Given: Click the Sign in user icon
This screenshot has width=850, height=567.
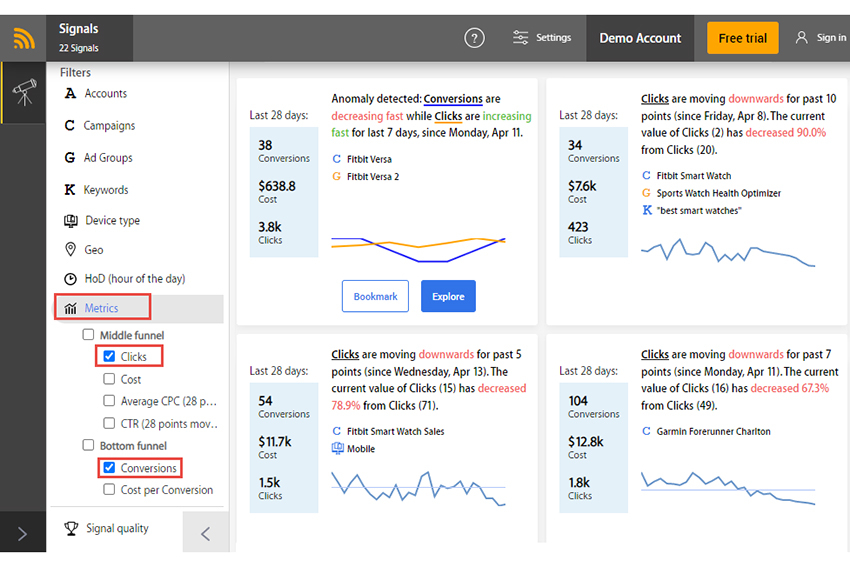Looking at the screenshot, I should [x=801, y=37].
